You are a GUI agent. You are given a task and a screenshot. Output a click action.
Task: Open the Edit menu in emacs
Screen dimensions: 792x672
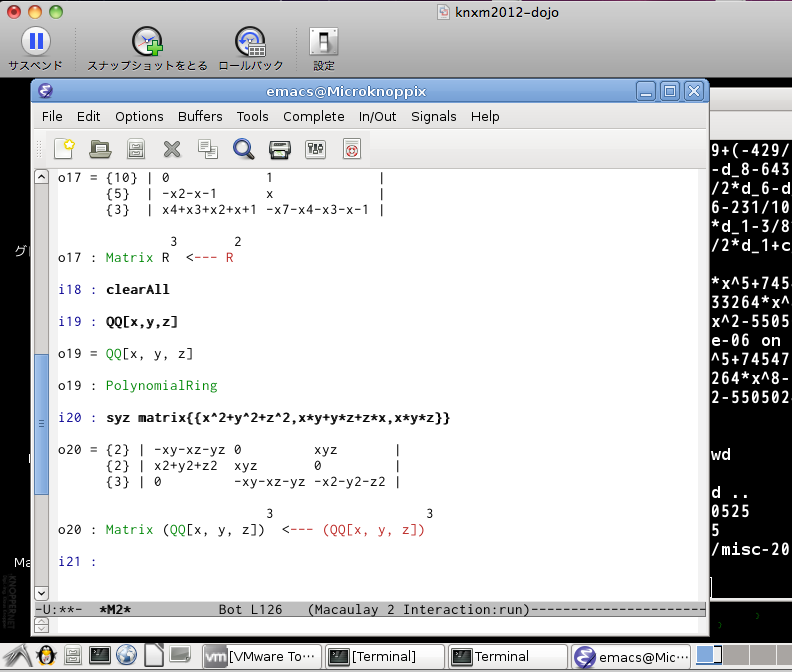(x=88, y=117)
